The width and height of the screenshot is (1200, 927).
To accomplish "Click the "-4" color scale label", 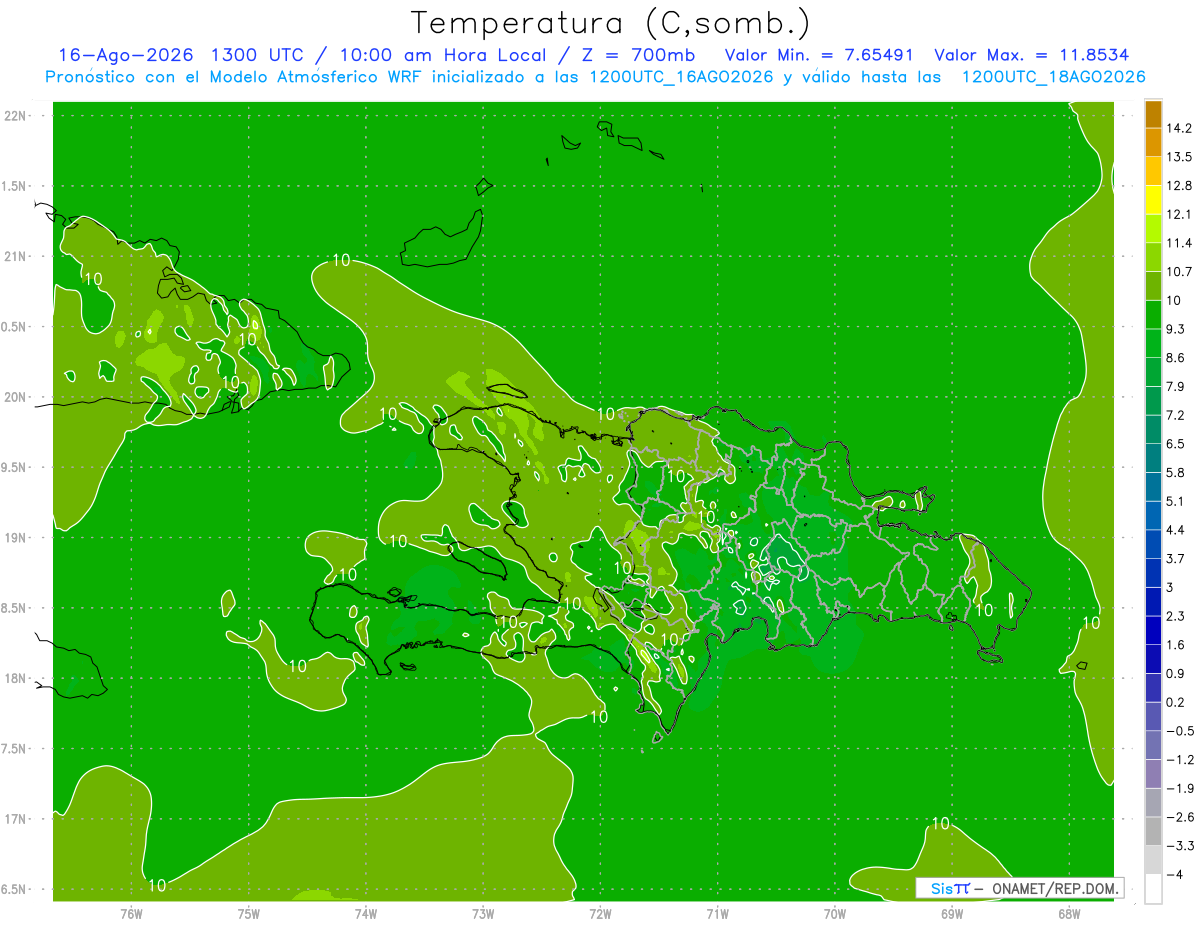I will click(1174, 874).
